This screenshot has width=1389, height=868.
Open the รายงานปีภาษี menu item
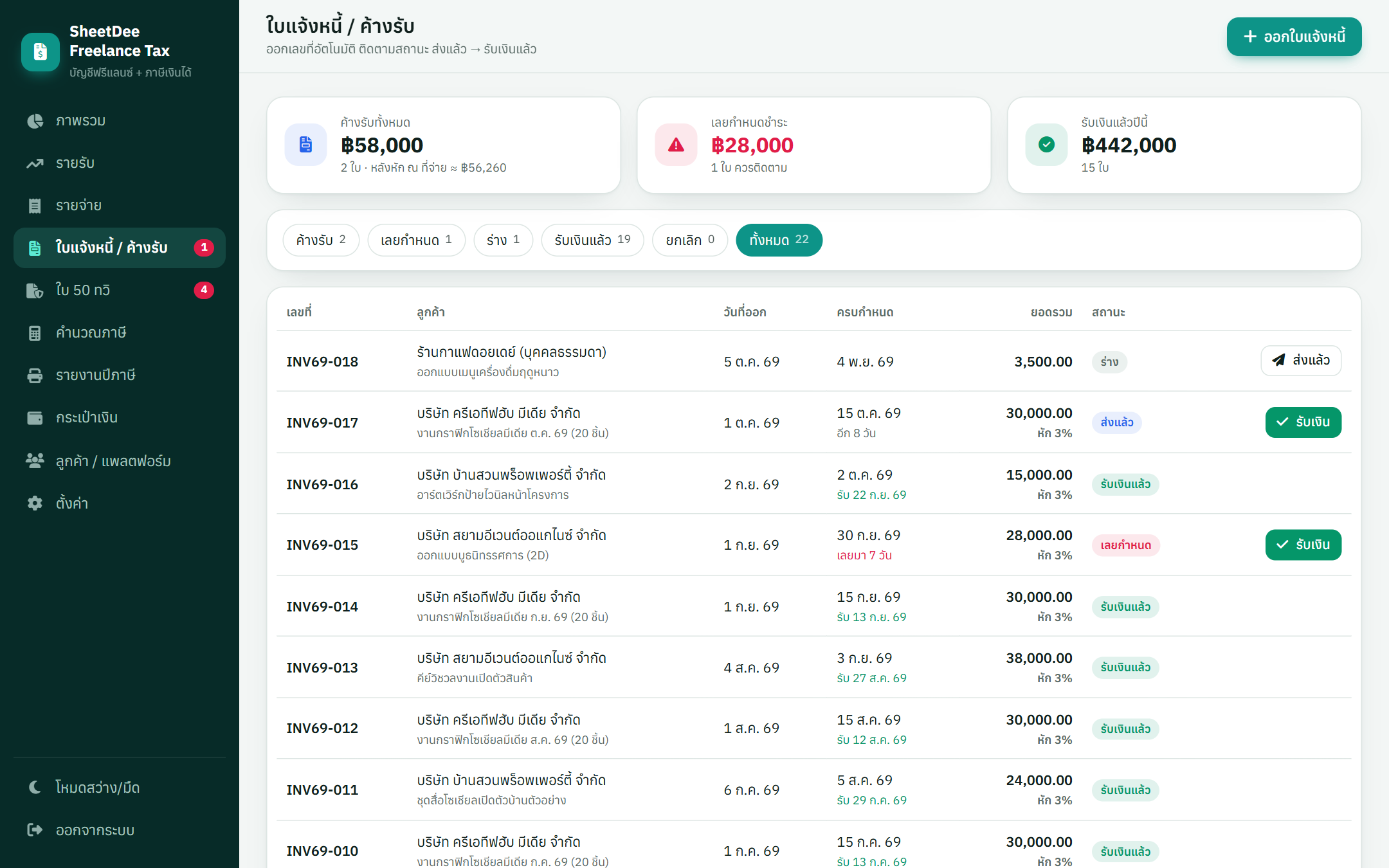pyautogui.click(x=120, y=375)
